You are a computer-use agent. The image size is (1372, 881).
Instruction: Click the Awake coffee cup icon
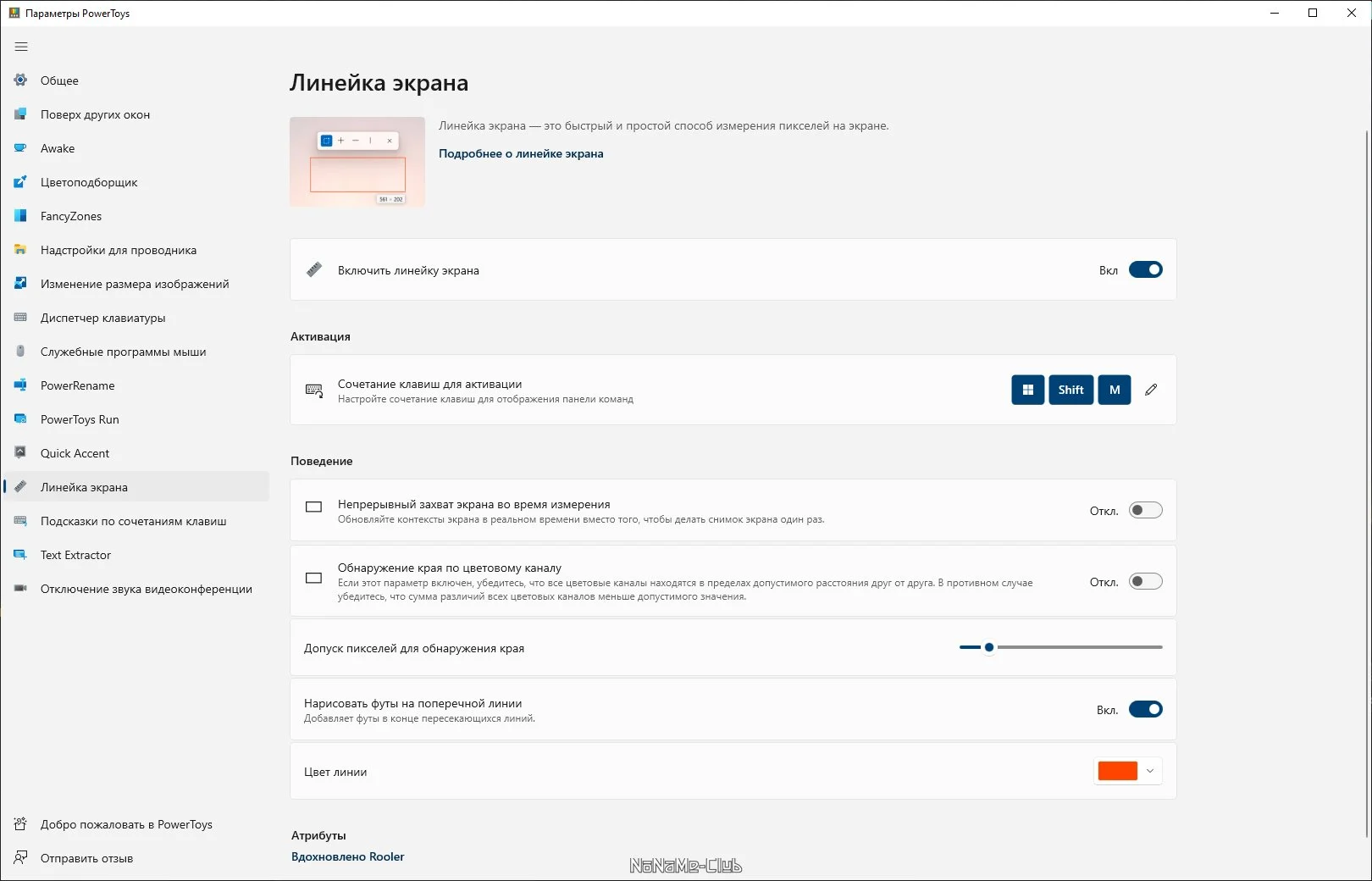(x=20, y=148)
